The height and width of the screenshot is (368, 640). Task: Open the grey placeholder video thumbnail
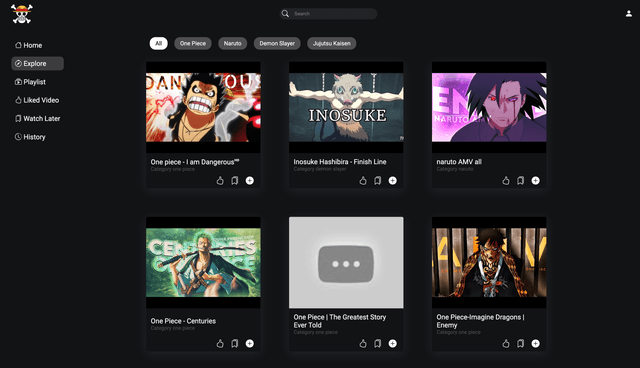pyautogui.click(x=346, y=262)
